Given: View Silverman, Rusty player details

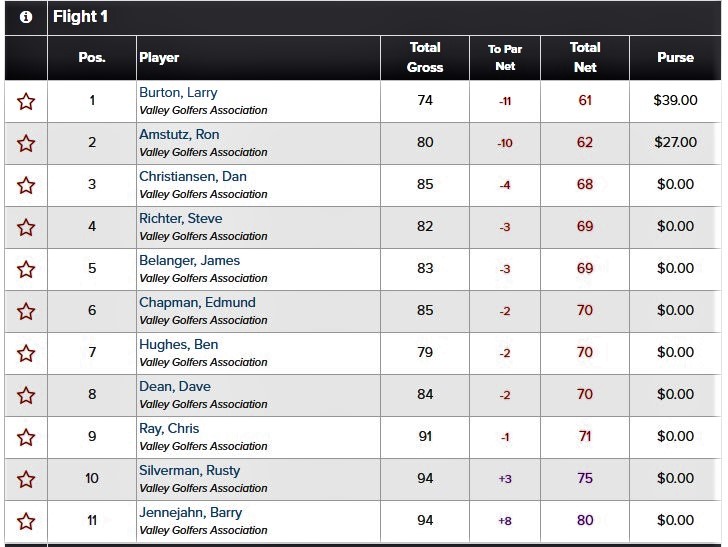Looking at the screenshot, I should click(x=189, y=470).
